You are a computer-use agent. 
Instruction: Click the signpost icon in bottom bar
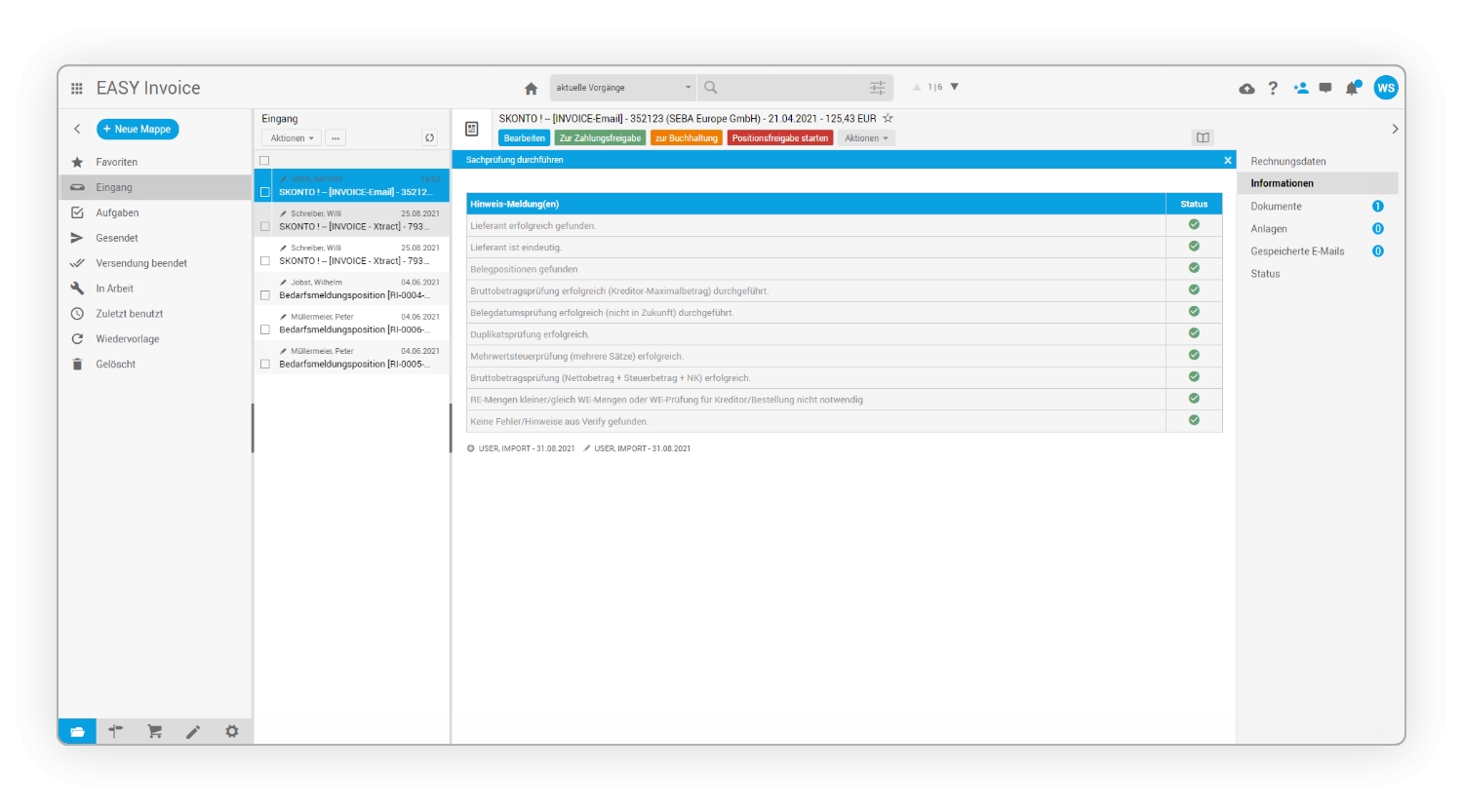pyautogui.click(x=115, y=731)
